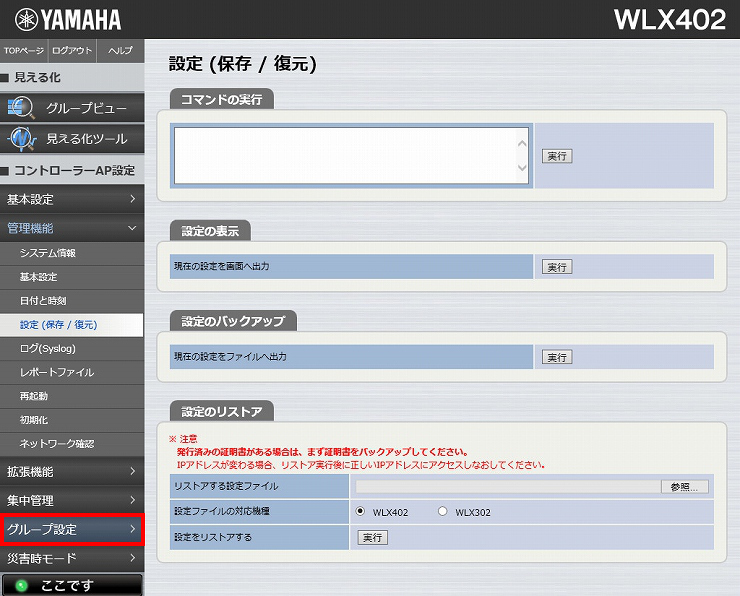Open the ヘルプ page
This screenshot has height=596, width=740.
click(120, 50)
